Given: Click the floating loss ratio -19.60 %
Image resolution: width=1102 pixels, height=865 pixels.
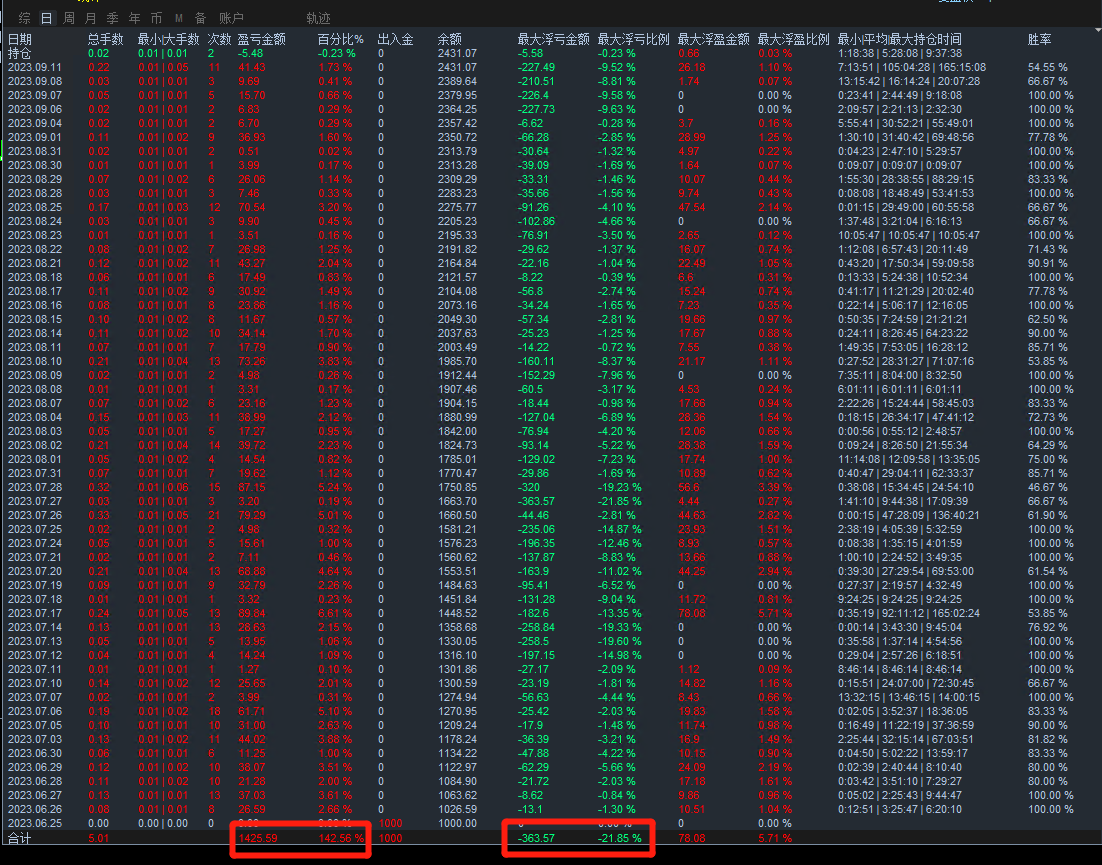Looking at the screenshot, I should click(x=619, y=642).
